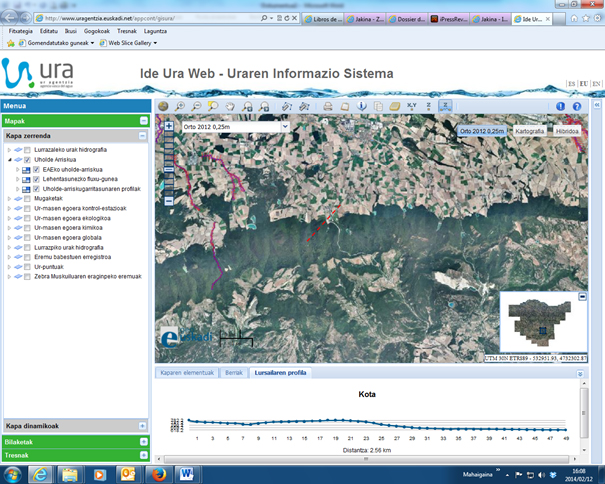605x484 pixels.
Task: Click the map zoom level slider
Action: point(169,160)
